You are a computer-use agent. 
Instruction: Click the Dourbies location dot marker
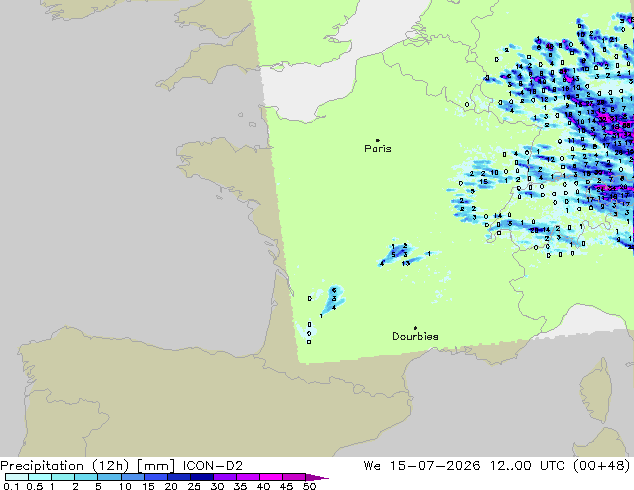pos(415,328)
